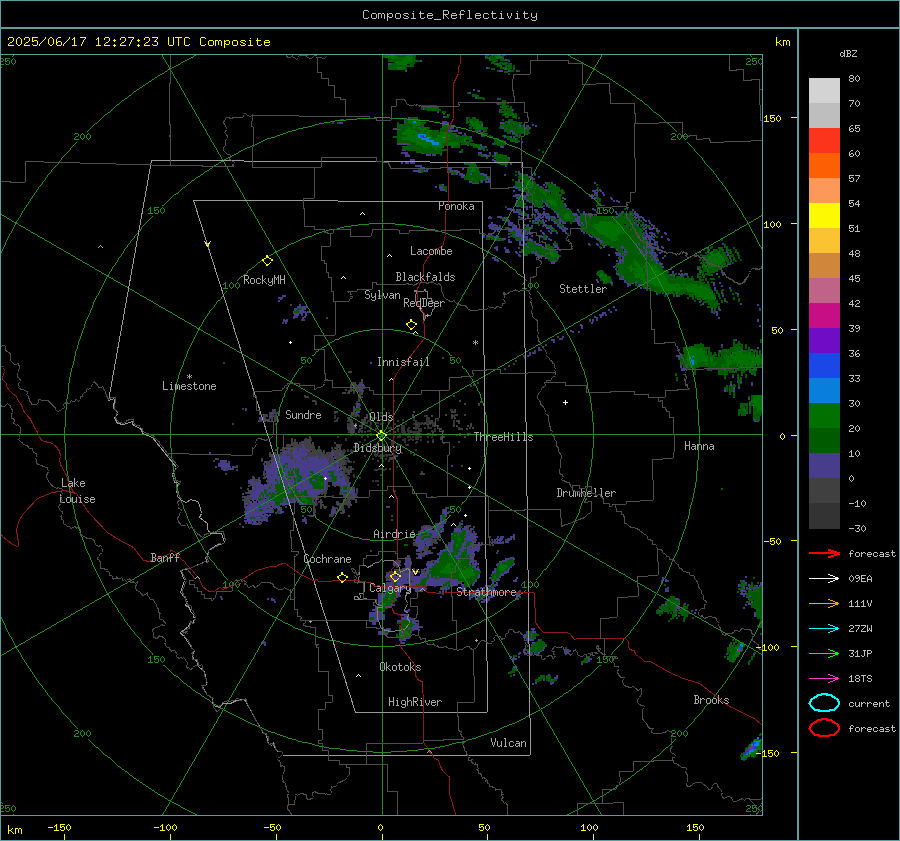Click the Brooks label
The height and width of the screenshot is (841, 900).
711,700
